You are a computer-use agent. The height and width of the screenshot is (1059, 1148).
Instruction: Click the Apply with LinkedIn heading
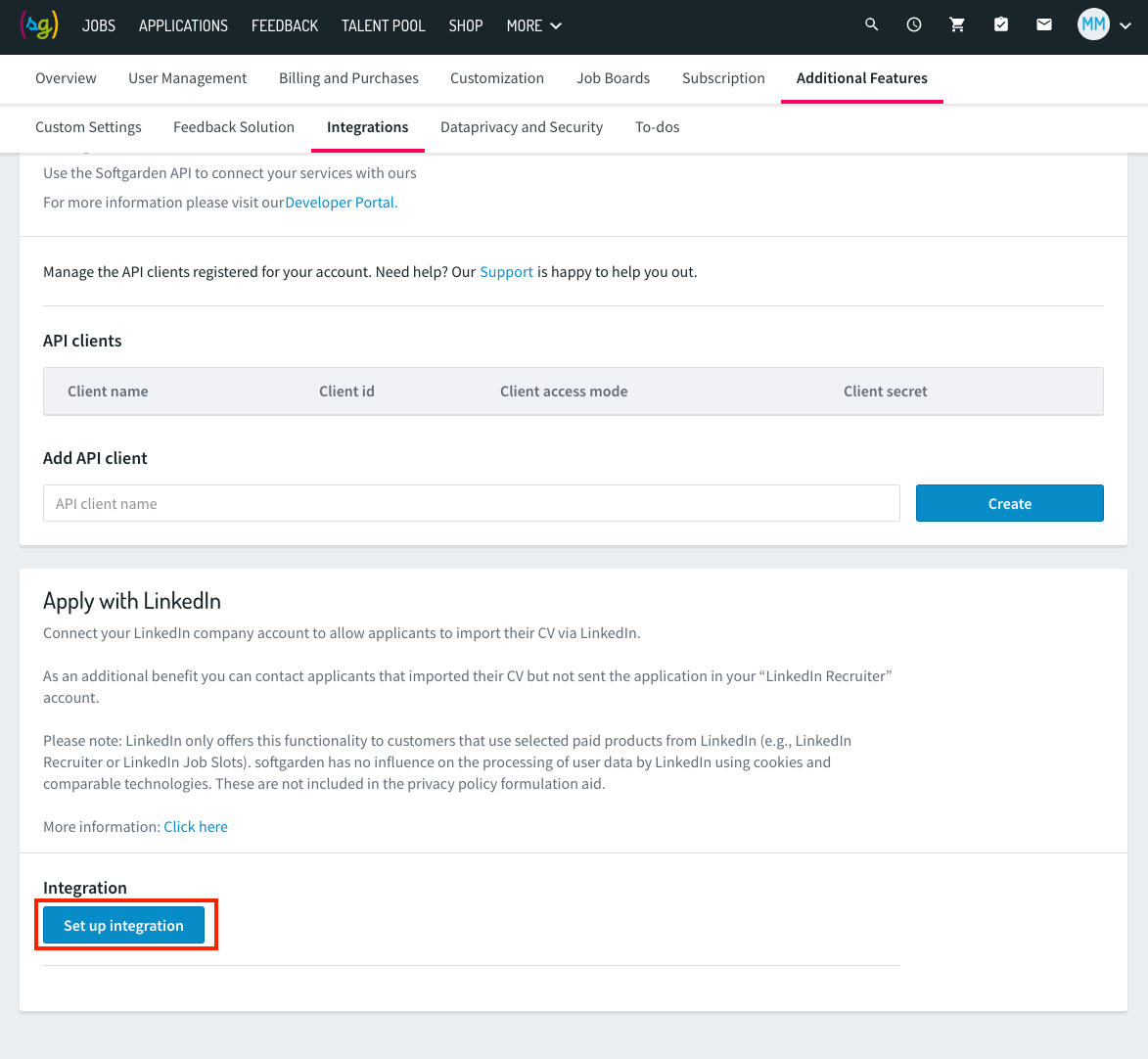[x=132, y=601]
